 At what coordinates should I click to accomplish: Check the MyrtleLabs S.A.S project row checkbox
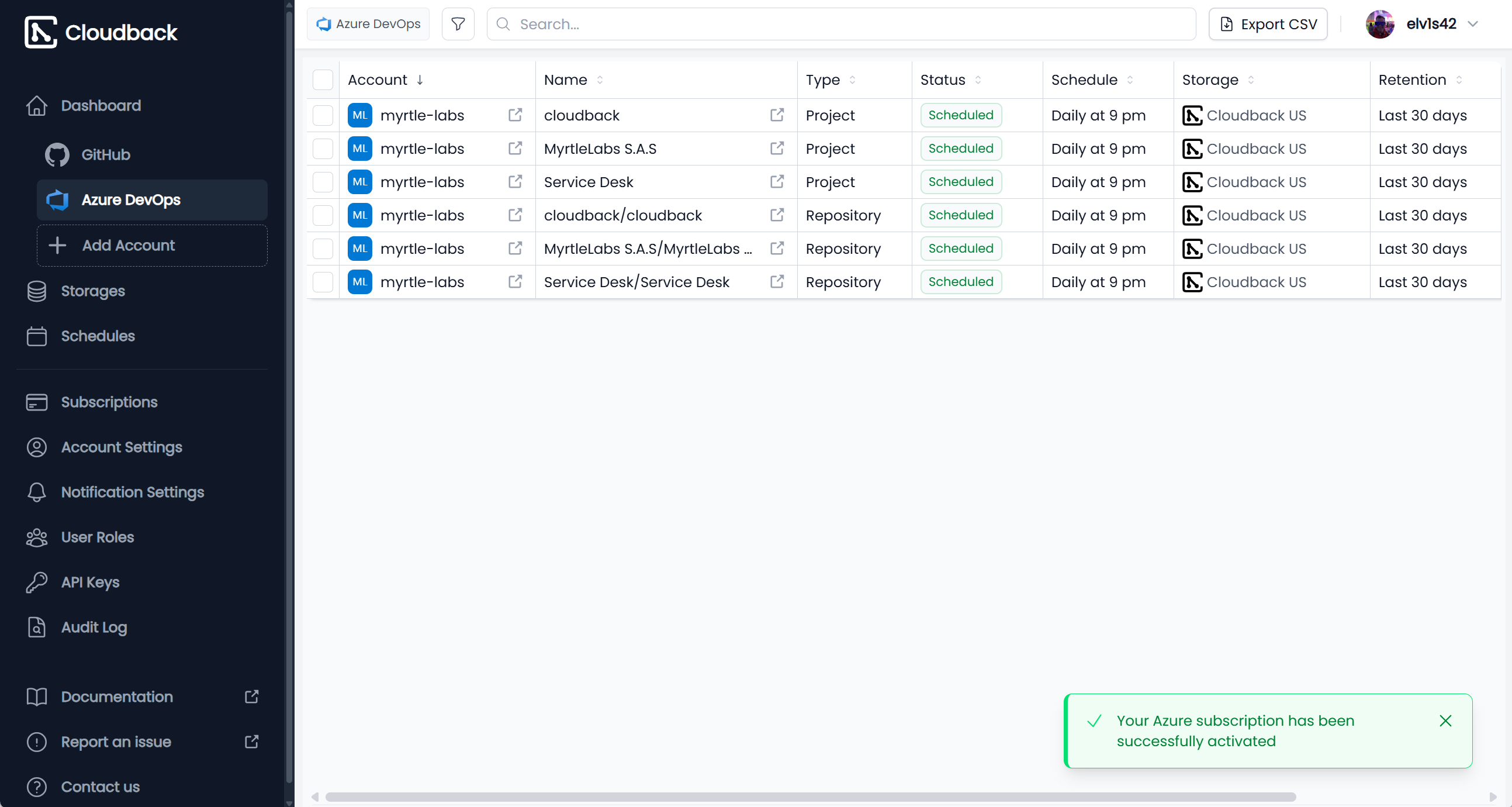click(323, 149)
